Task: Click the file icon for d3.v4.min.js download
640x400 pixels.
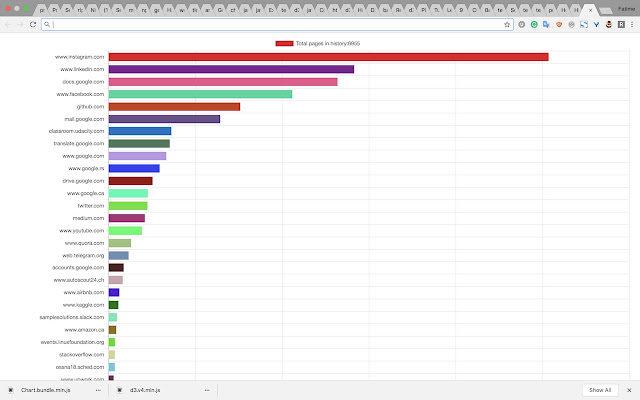Action: tap(120, 390)
